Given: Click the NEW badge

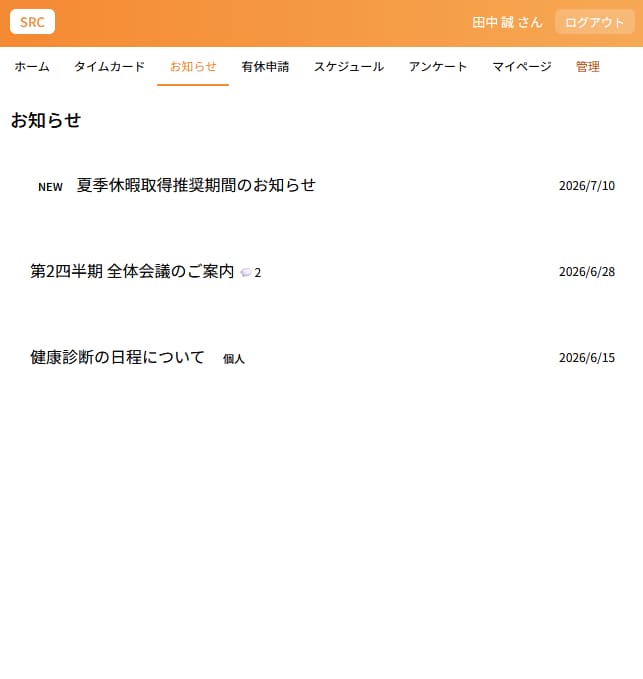Looking at the screenshot, I should pos(50,187).
